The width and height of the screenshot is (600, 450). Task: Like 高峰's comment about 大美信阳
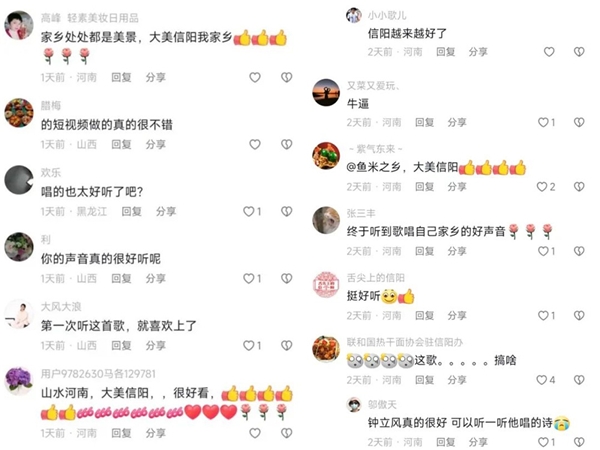pos(255,77)
